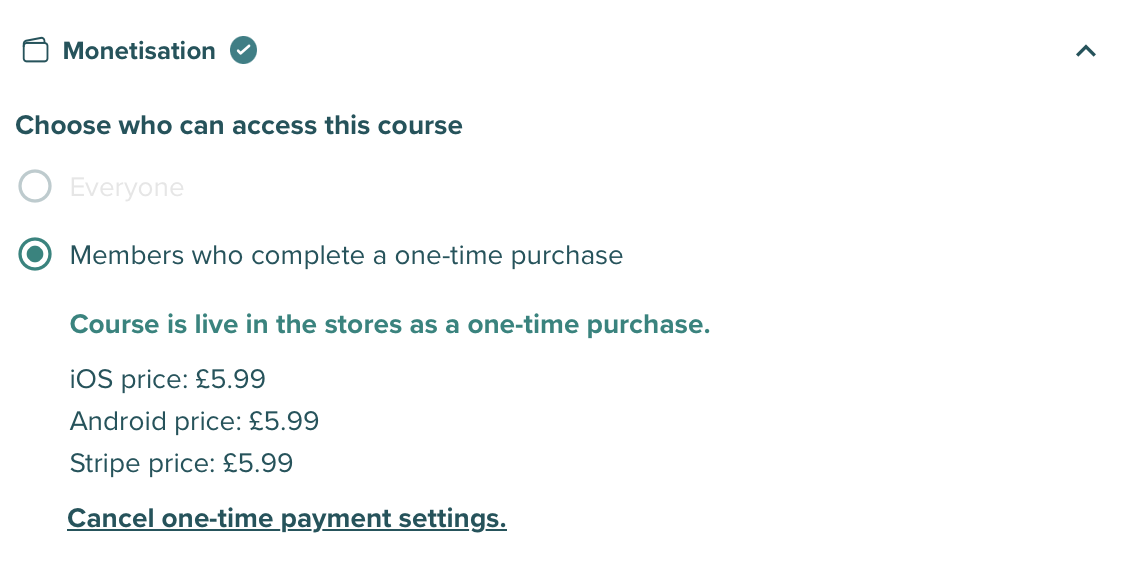Open Cancel one-time payment settings link
1128x576 pixels.
287,518
